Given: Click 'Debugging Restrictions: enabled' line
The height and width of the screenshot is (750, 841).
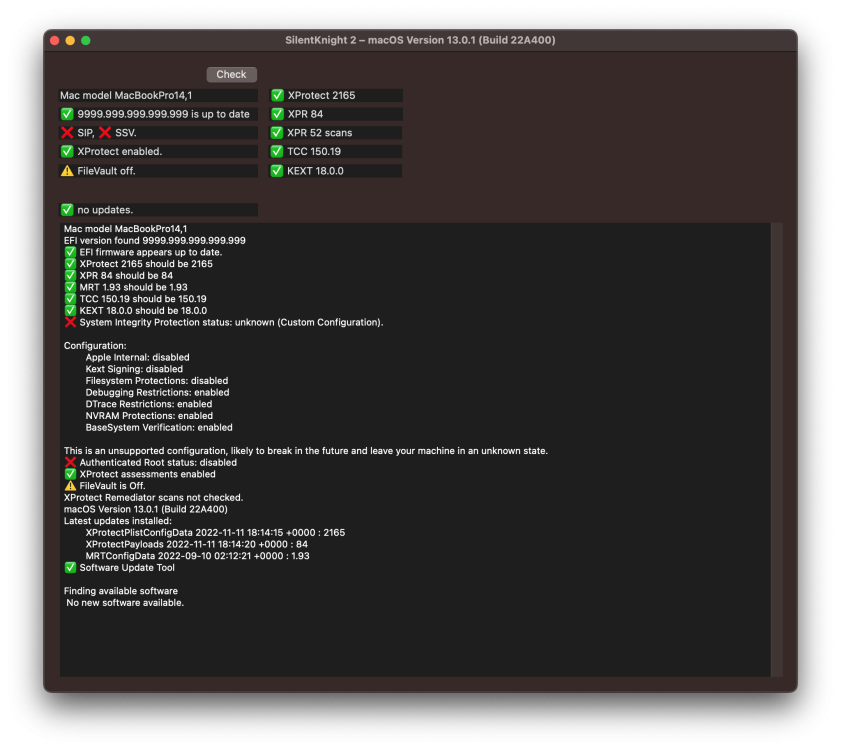Looking at the screenshot, I should (x=157, y=392).
